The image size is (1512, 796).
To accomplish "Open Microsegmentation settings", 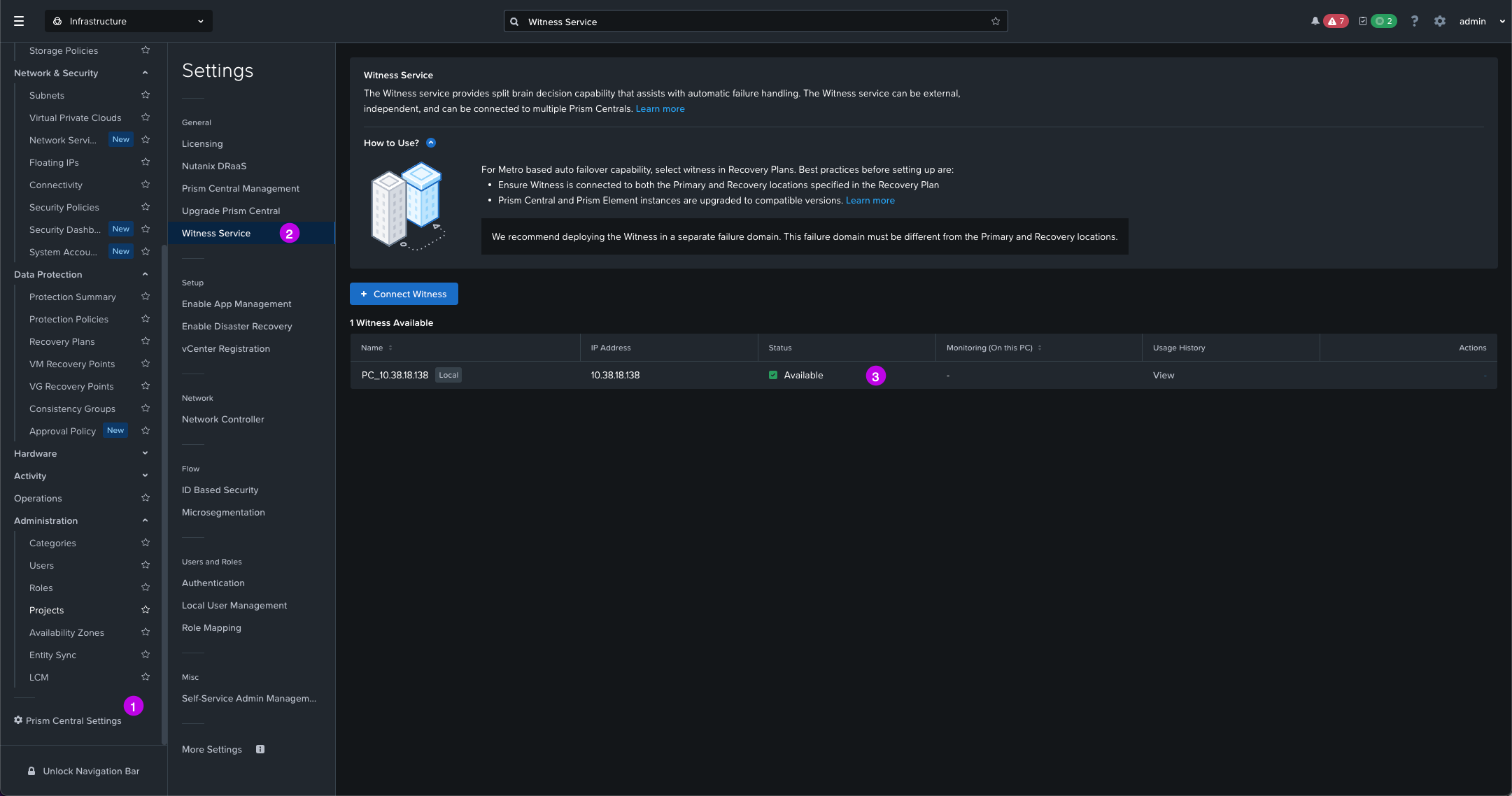I will tap(223, 512).
